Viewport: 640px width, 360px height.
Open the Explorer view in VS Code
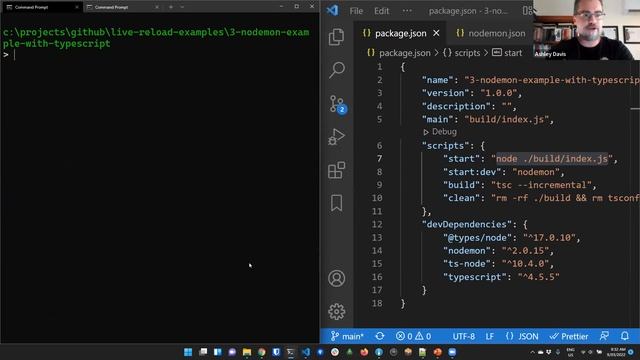(x=336, y=37)
